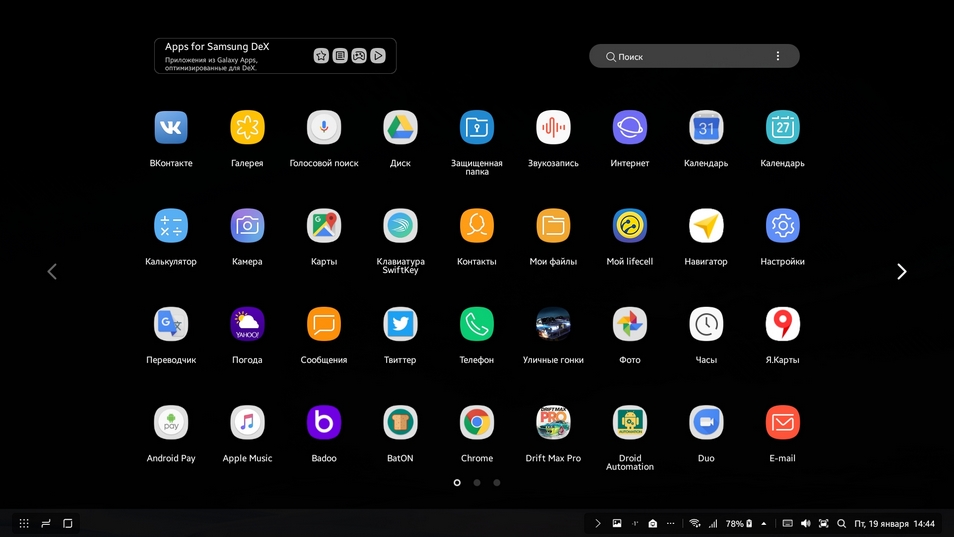Open Wi-Fi status icon in taskbar

click(694, 523)
